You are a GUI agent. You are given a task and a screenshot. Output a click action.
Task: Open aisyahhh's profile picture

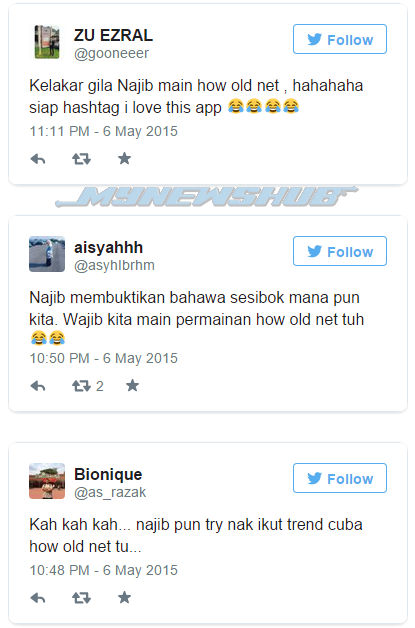click(x=47, y=254)
